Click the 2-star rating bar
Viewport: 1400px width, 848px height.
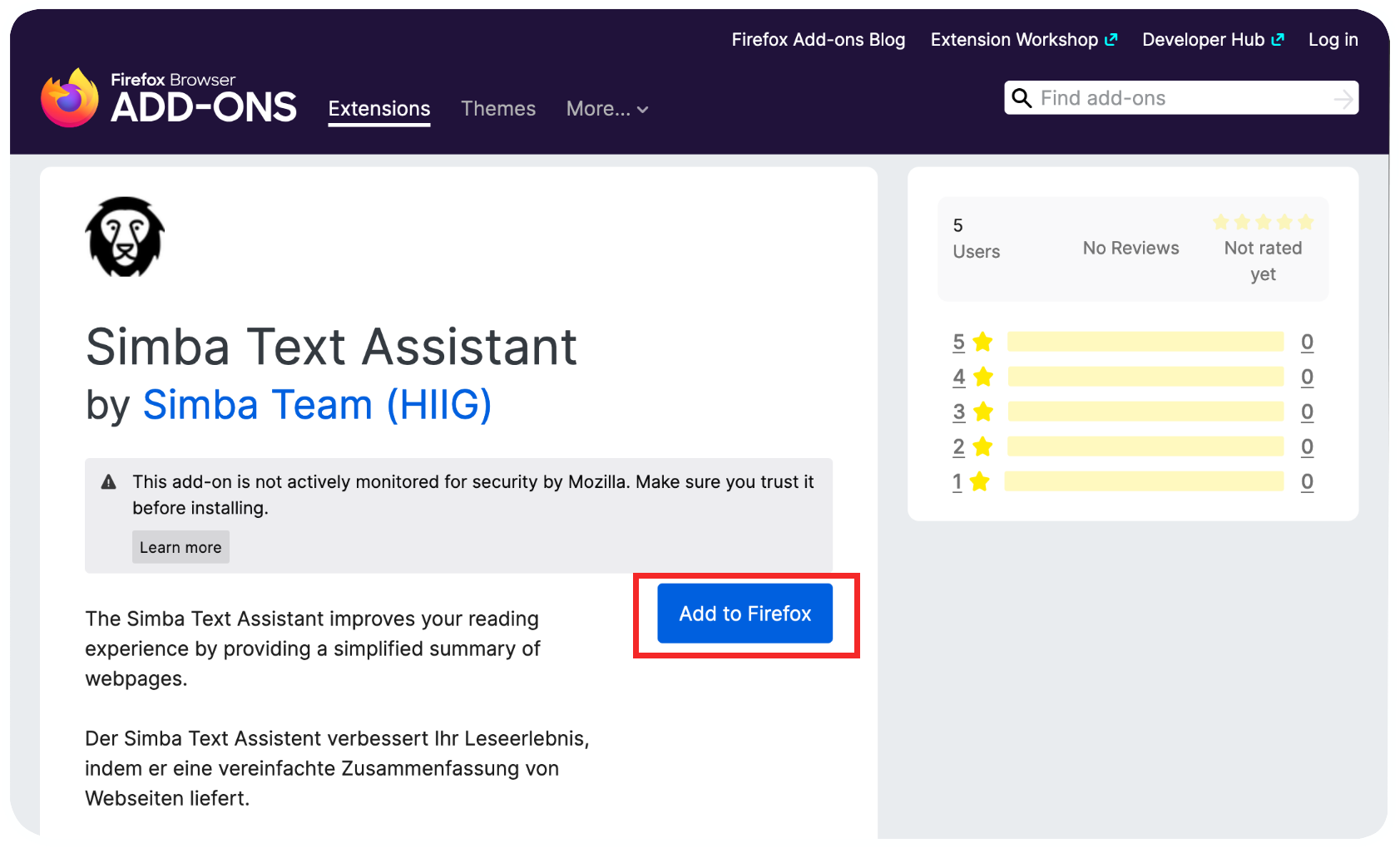(1145, 446)
